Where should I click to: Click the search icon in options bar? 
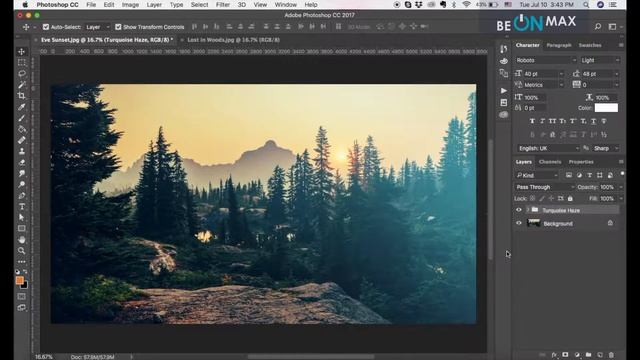[598, 27]
